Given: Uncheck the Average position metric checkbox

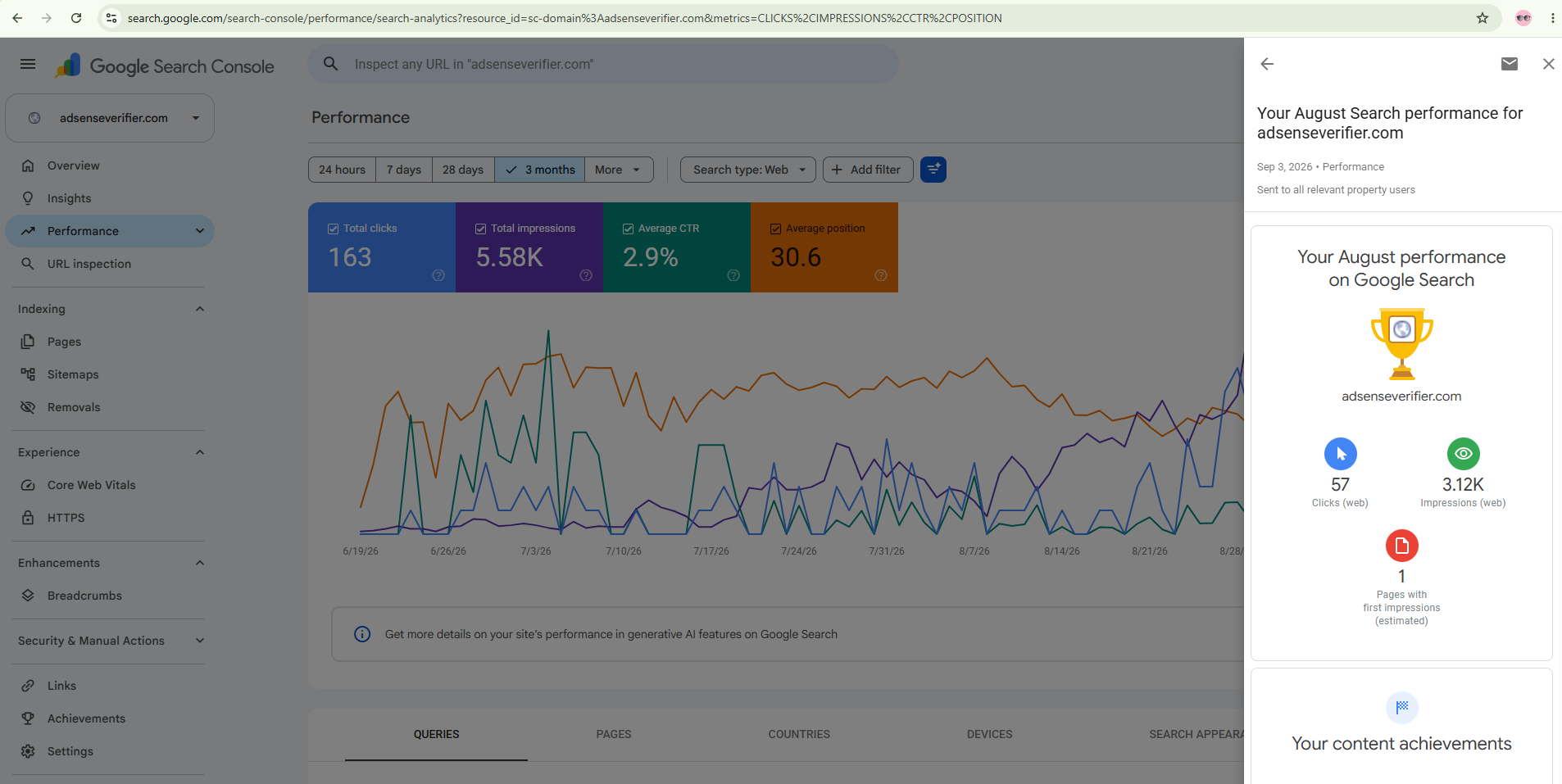Looking at the screenshot, I should point(776,229).
